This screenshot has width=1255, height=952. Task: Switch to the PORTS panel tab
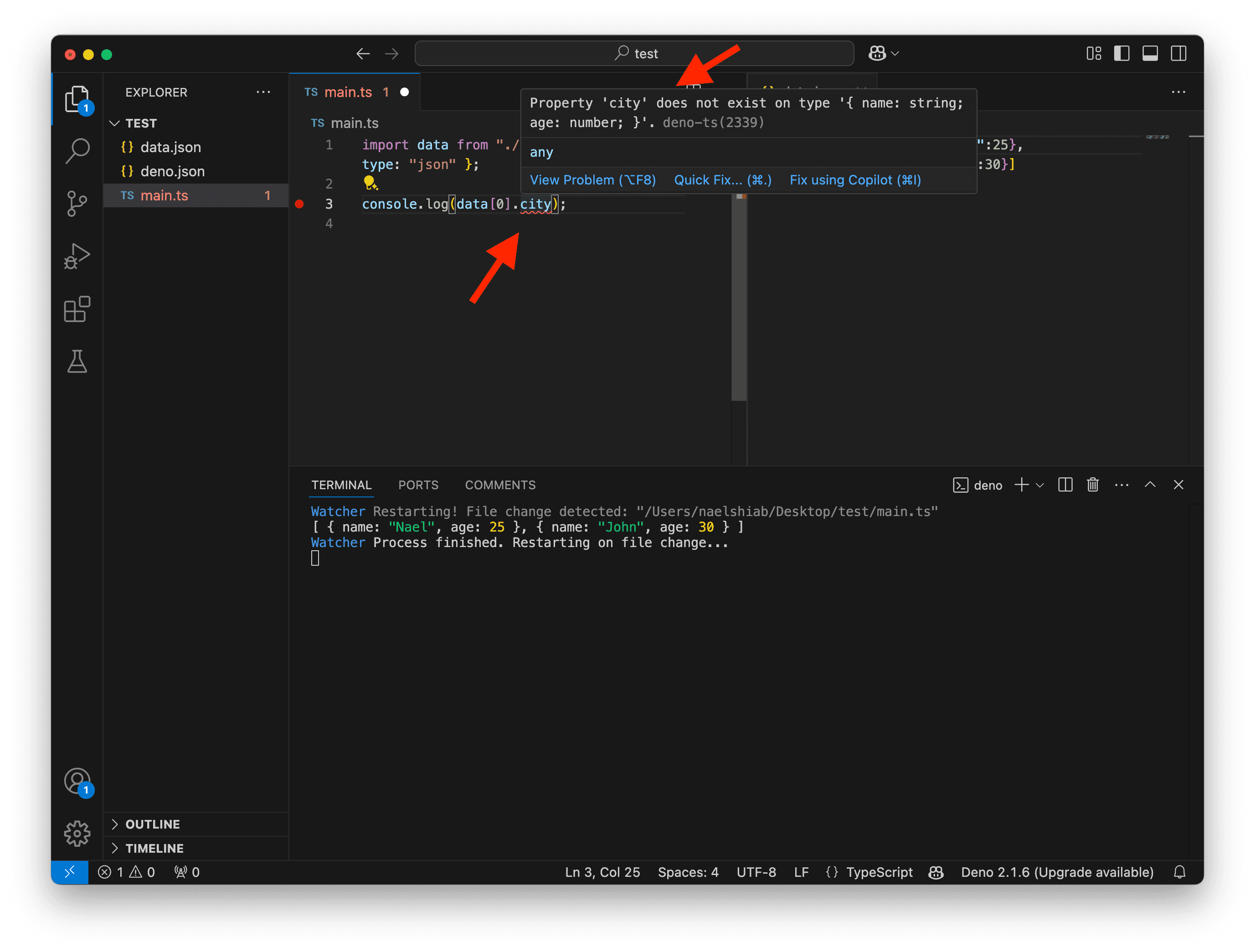coord(418,486)
